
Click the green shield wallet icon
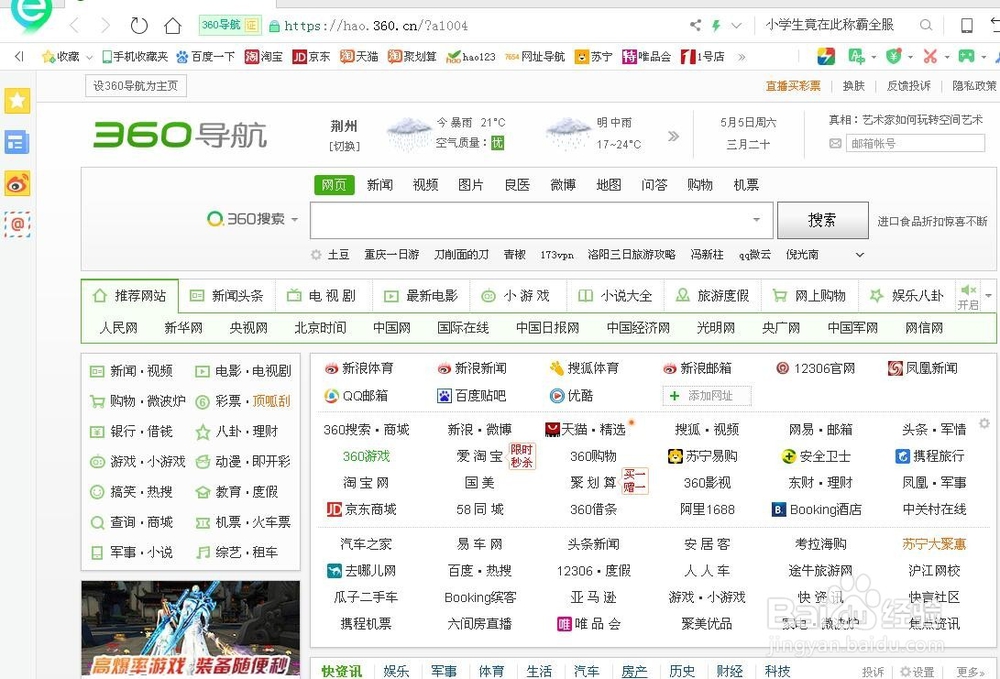pos(893,57)
